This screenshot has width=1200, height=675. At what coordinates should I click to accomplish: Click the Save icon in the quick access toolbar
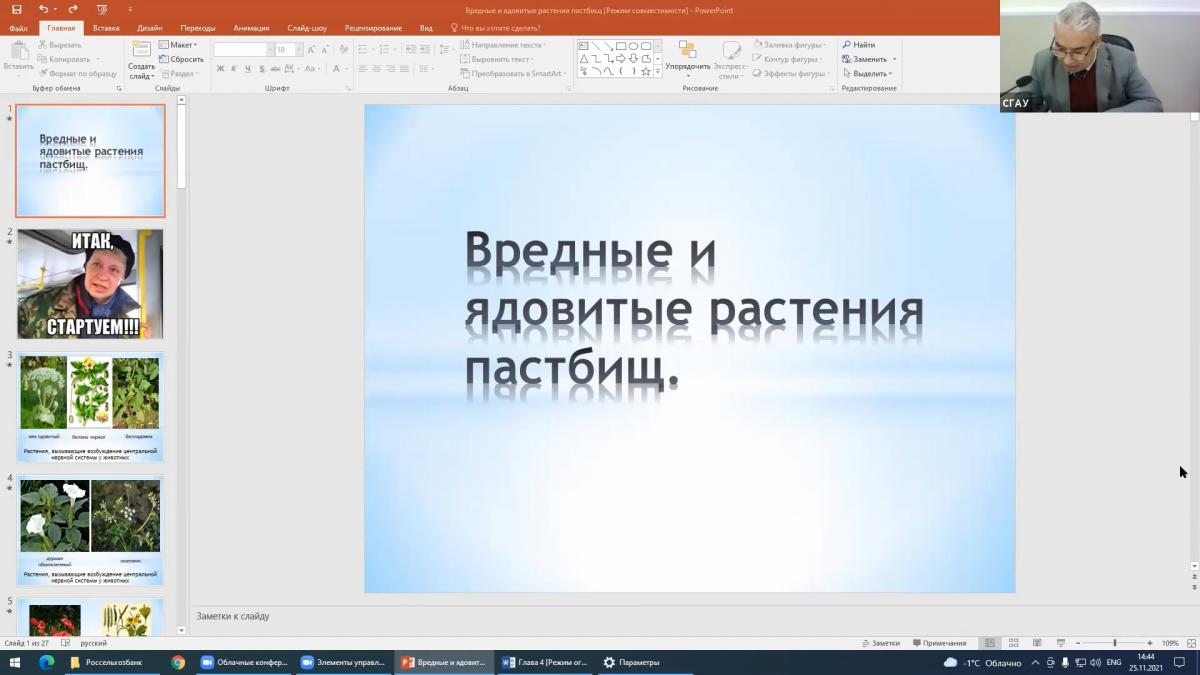17,9
